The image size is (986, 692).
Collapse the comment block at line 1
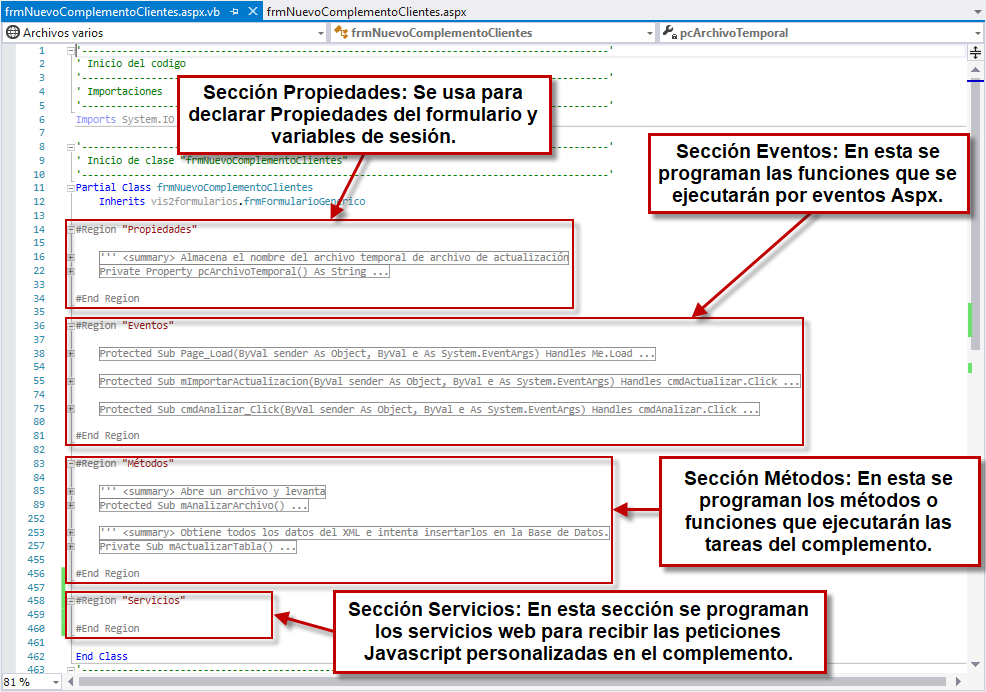[70, 50]
